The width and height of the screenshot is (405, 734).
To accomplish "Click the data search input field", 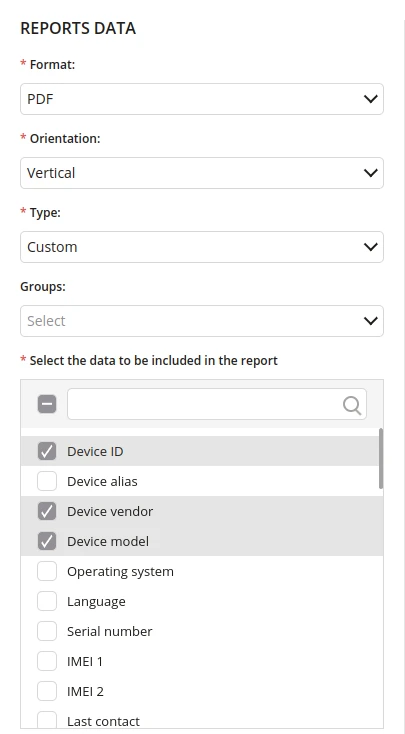I will coord(217,404).
